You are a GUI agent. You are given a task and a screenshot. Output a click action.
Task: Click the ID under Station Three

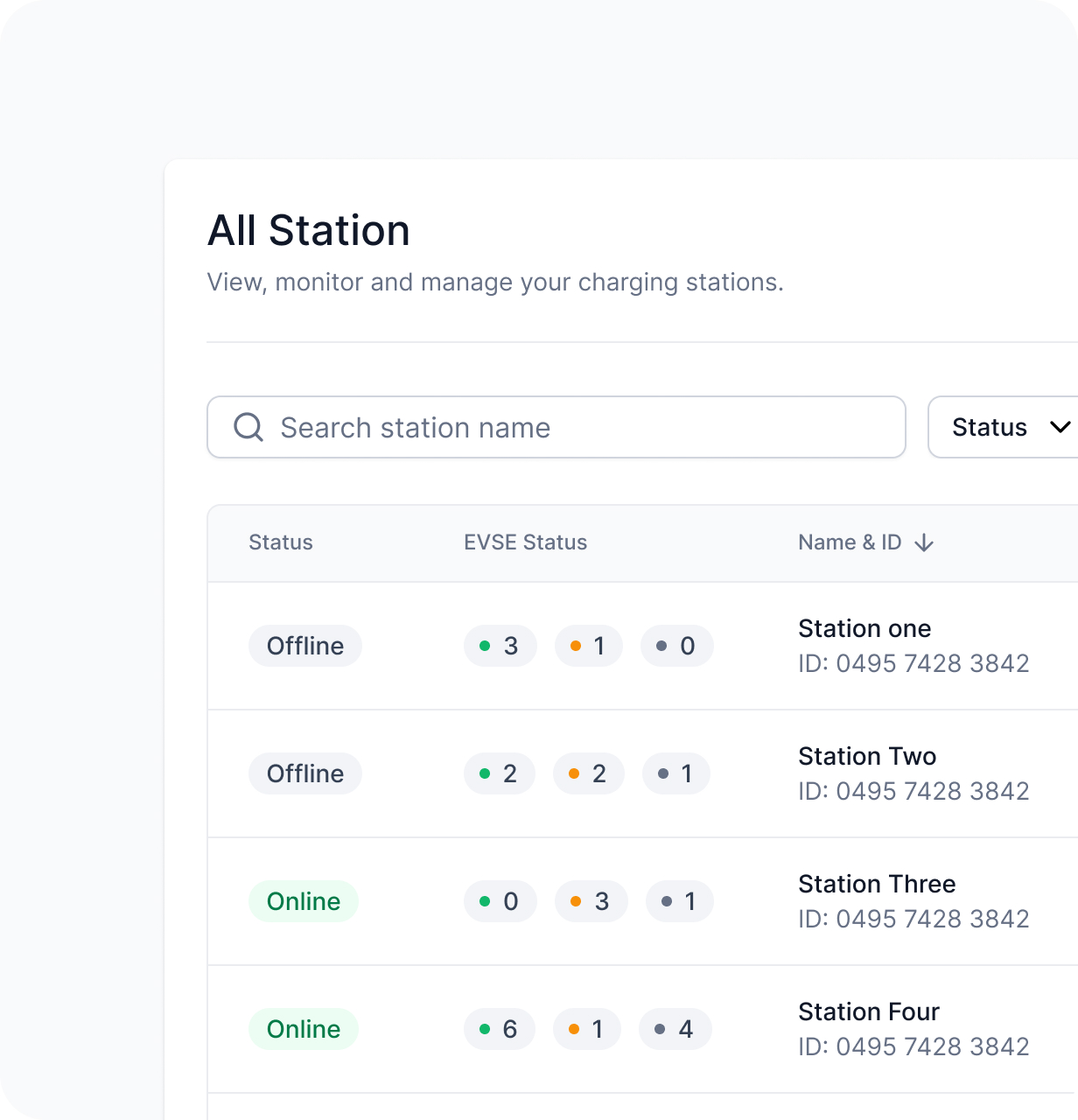tap(913, 919)
